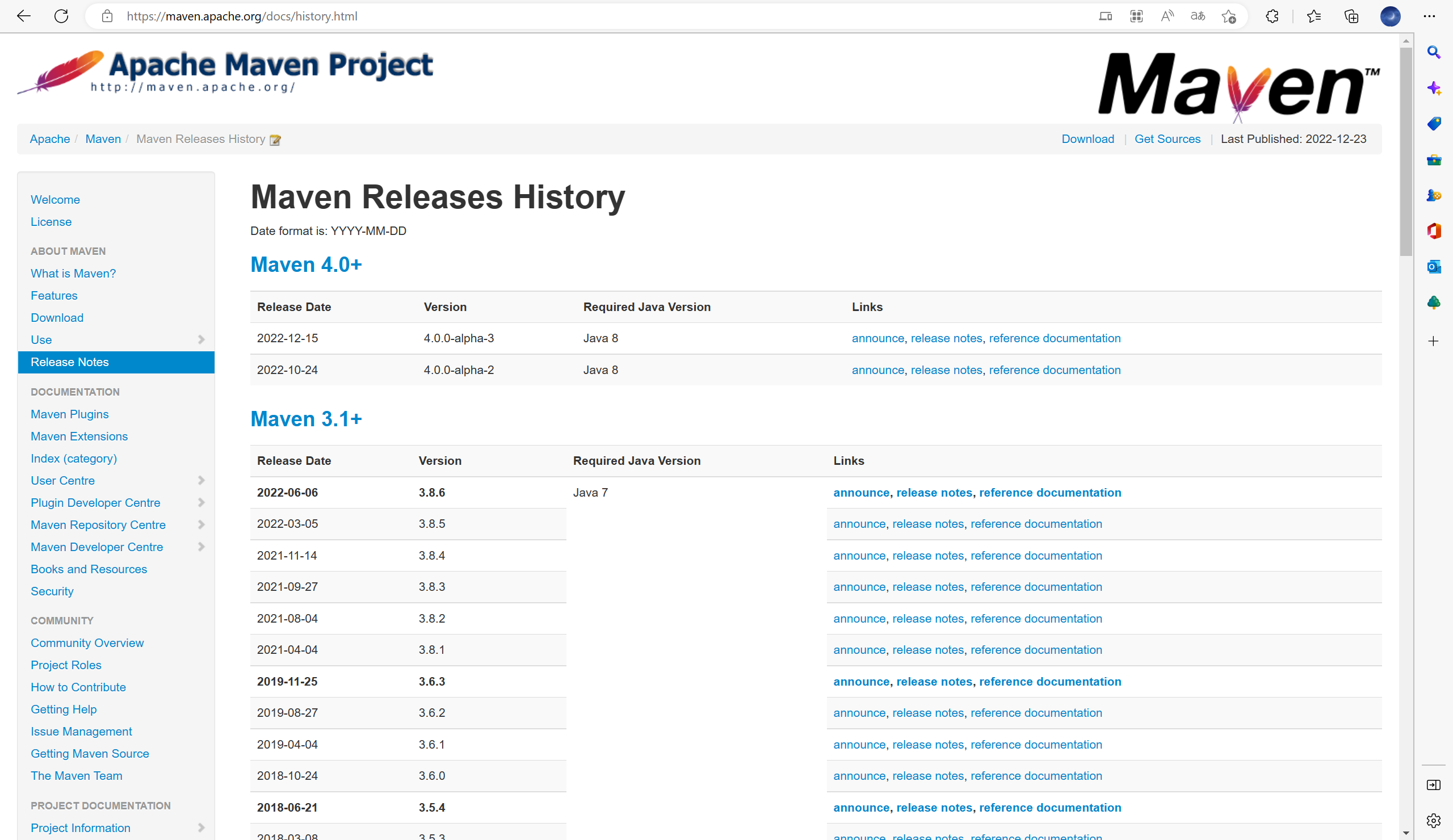1453x840 pixels.
Task: Open sidebar search magnifier icon
Action: (x=1433, y=52)
